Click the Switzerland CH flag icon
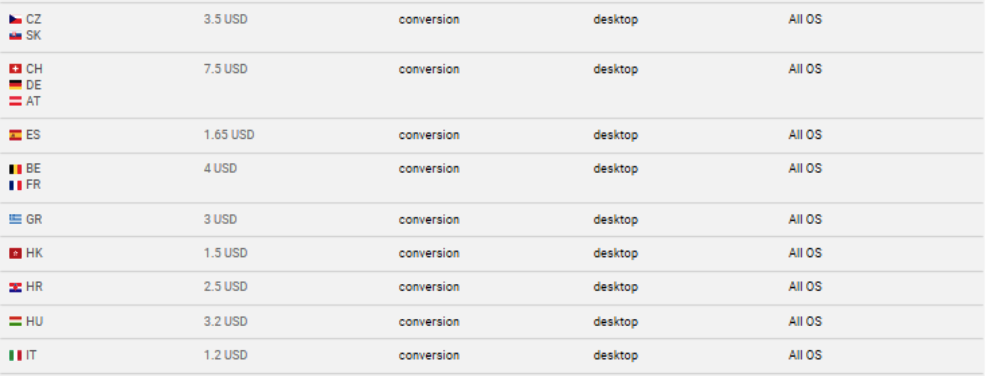The width and height of the screenshot is (988, 376). coord(15,69)
